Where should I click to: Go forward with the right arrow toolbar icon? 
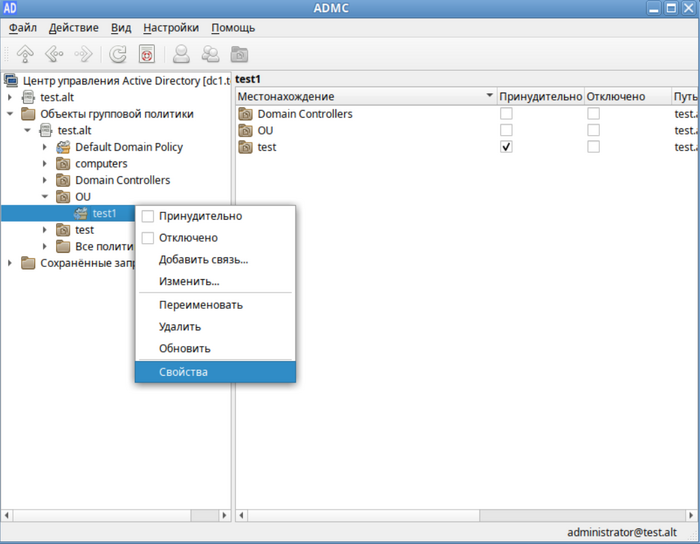pyautogui.click(x=83, y=54)
